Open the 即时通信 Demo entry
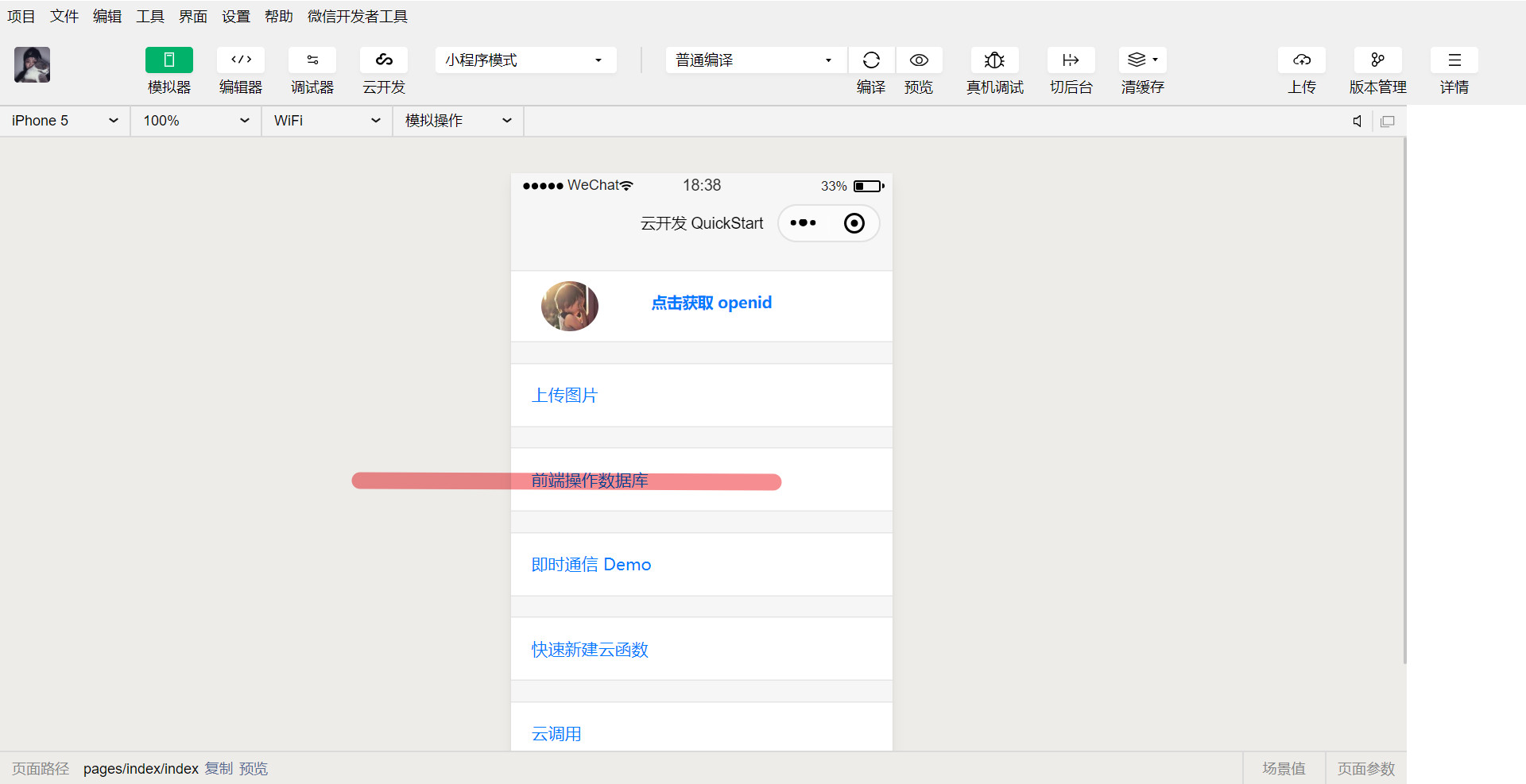 click(x=702, y=565)
